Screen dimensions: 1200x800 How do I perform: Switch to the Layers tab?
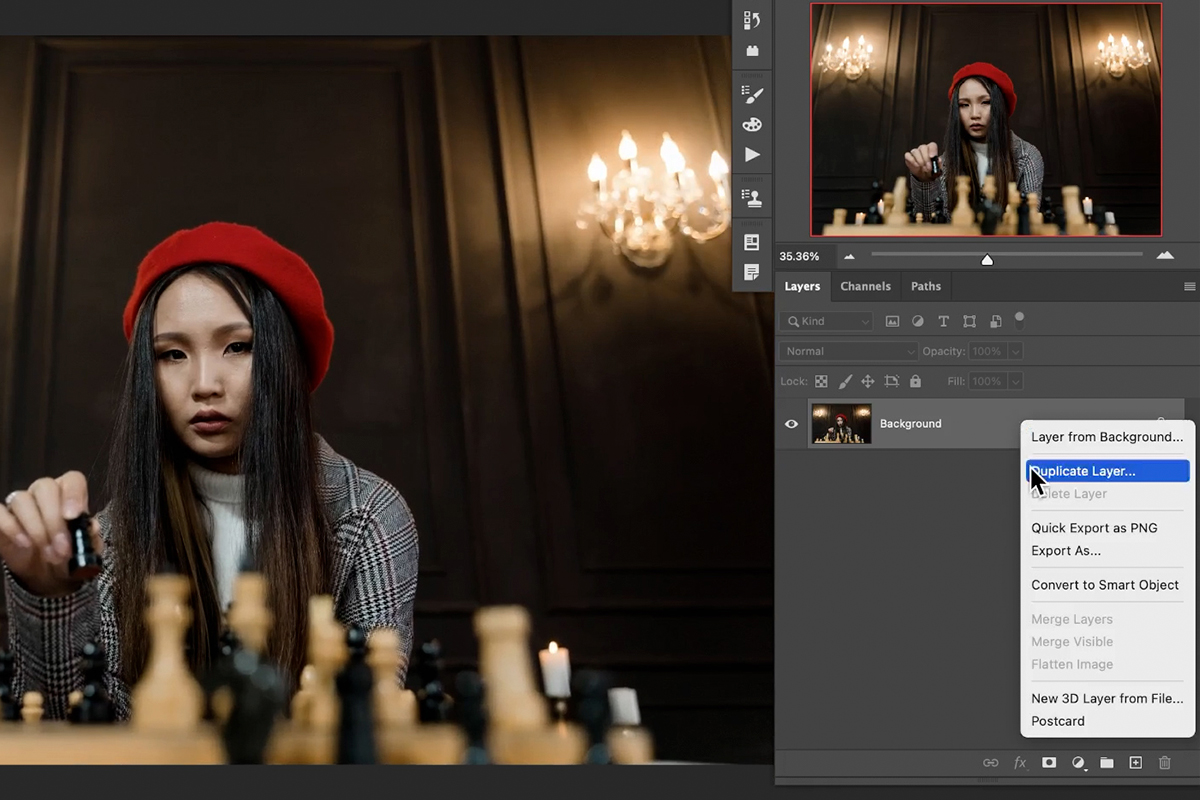click(802, 287)
